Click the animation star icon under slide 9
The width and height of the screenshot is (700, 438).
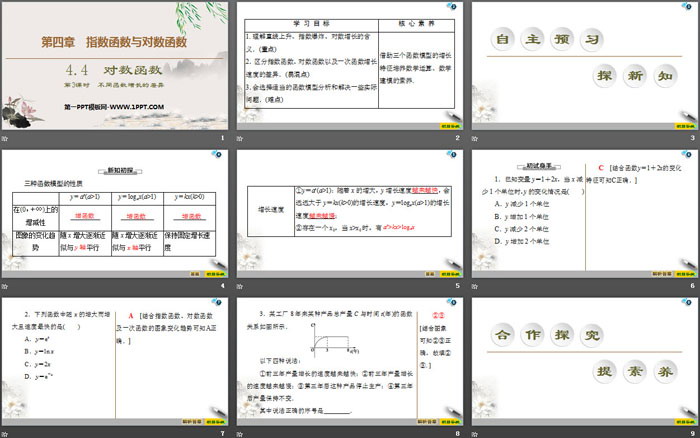475,434
